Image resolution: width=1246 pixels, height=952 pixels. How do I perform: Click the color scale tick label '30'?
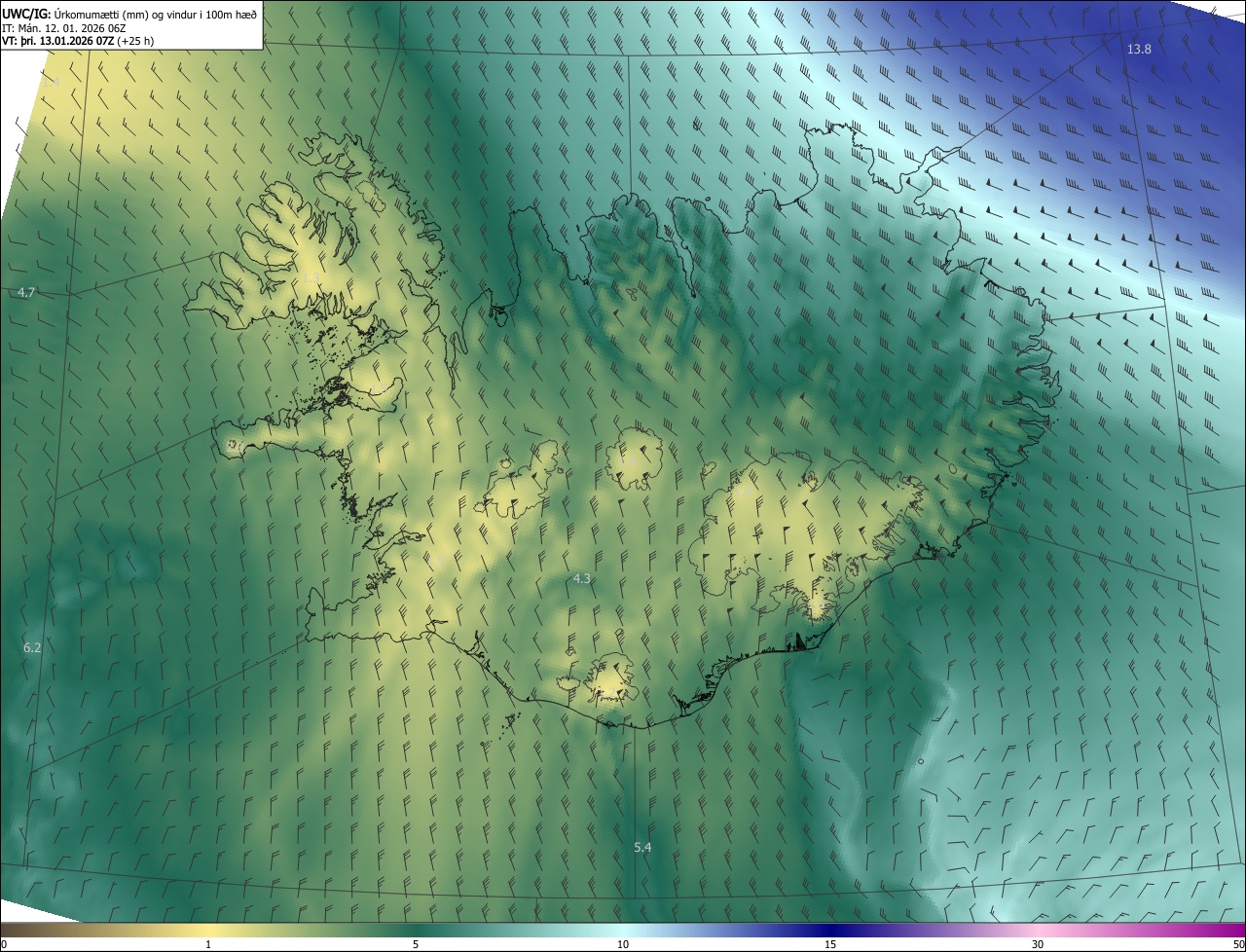coord(1038,944)
